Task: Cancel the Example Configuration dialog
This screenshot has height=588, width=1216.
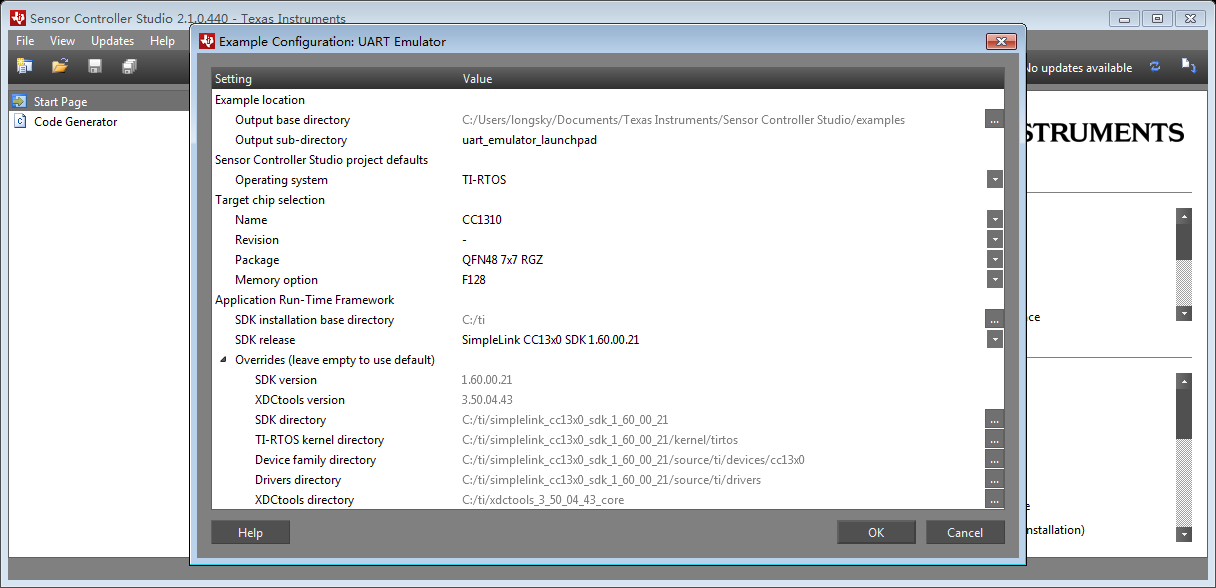Action: point(965,532)
